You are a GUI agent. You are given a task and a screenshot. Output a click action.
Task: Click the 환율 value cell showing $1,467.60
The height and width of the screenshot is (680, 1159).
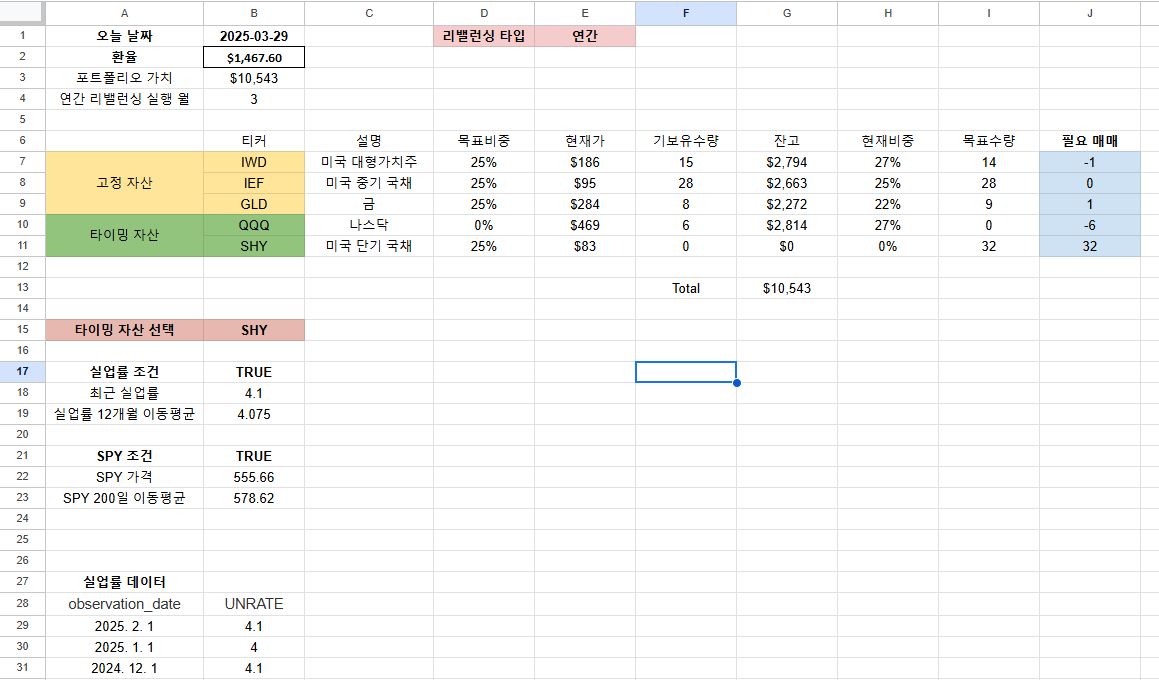[253, 57]
